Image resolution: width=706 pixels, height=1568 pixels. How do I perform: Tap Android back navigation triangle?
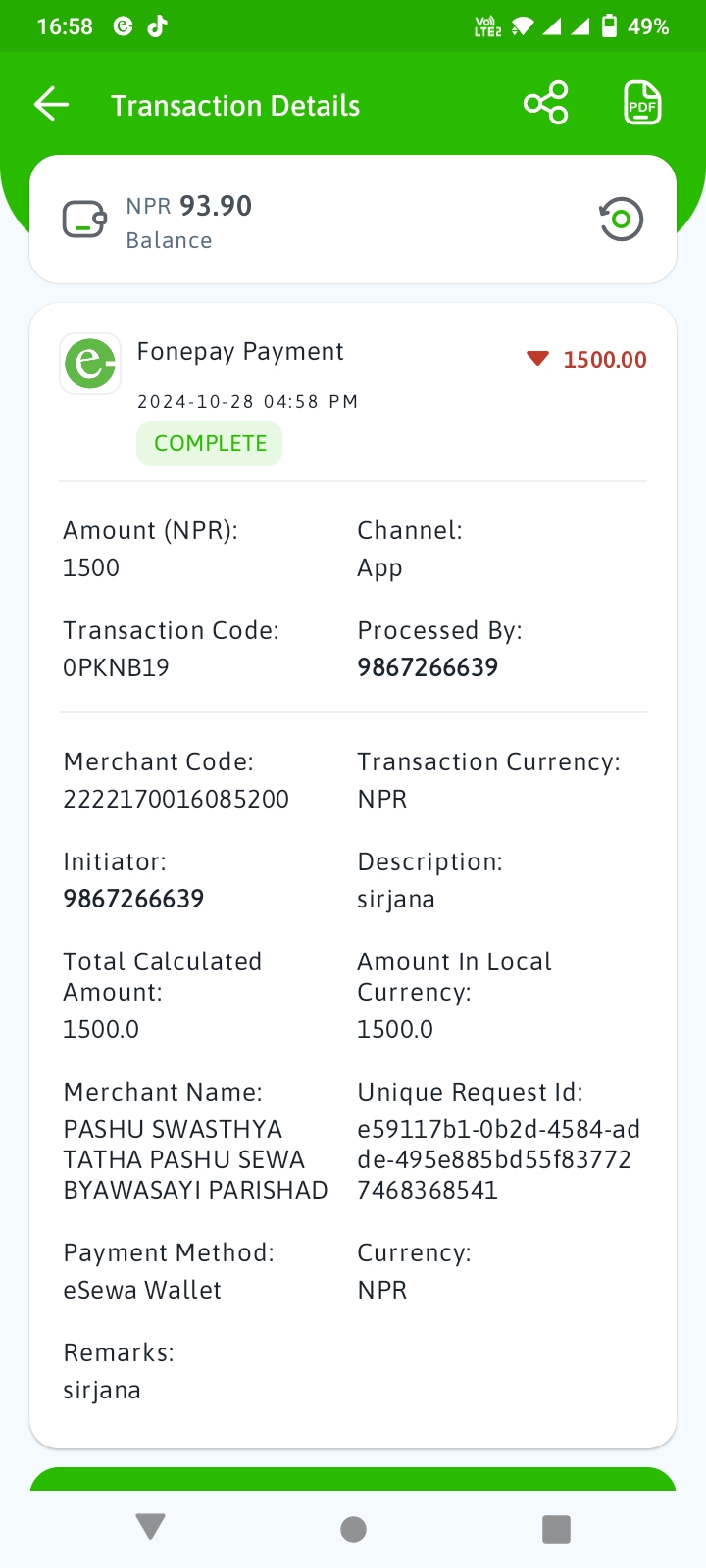[x=151, y=1527]
